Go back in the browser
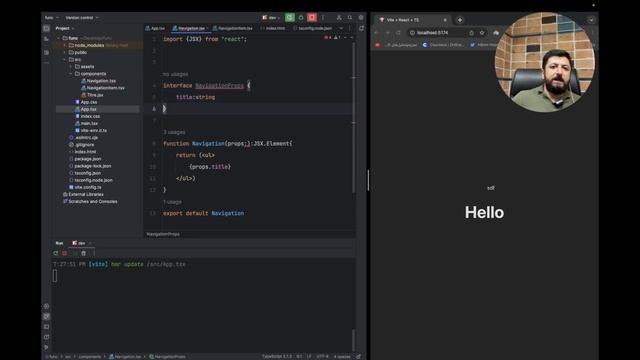 click(376, 33)
